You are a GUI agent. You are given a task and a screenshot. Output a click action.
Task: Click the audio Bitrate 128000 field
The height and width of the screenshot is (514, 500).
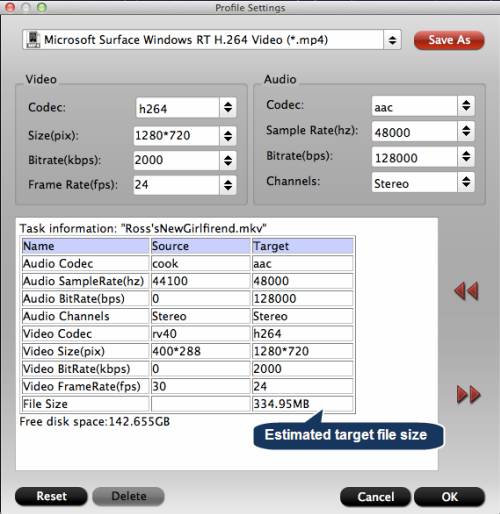coord(414,157)
